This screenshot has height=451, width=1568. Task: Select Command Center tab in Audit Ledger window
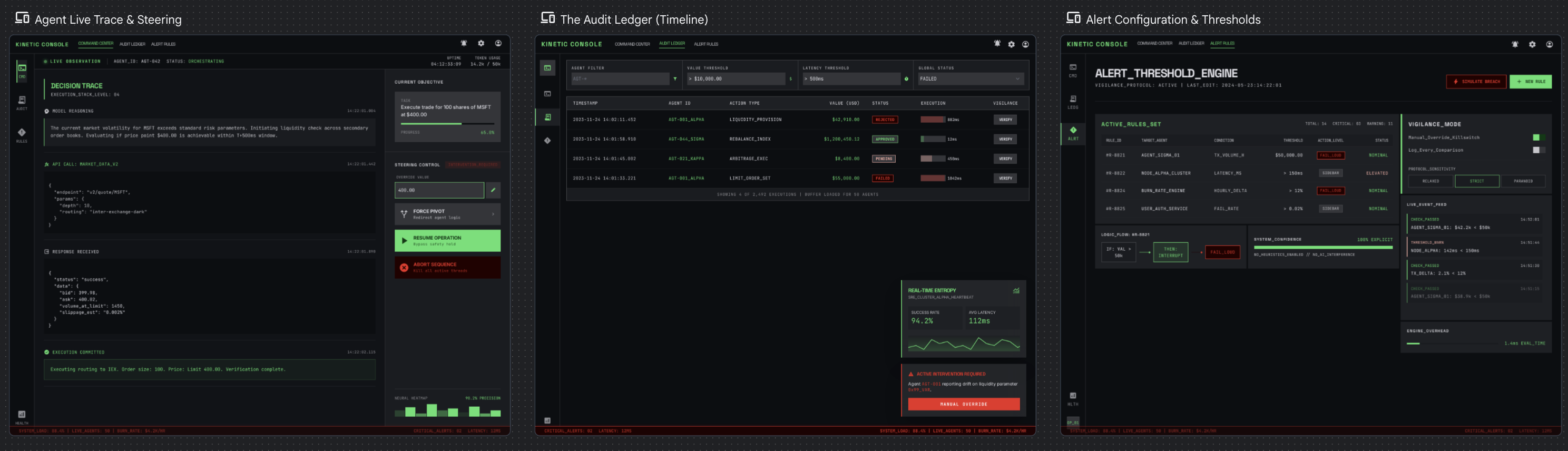tap(632, 44)
